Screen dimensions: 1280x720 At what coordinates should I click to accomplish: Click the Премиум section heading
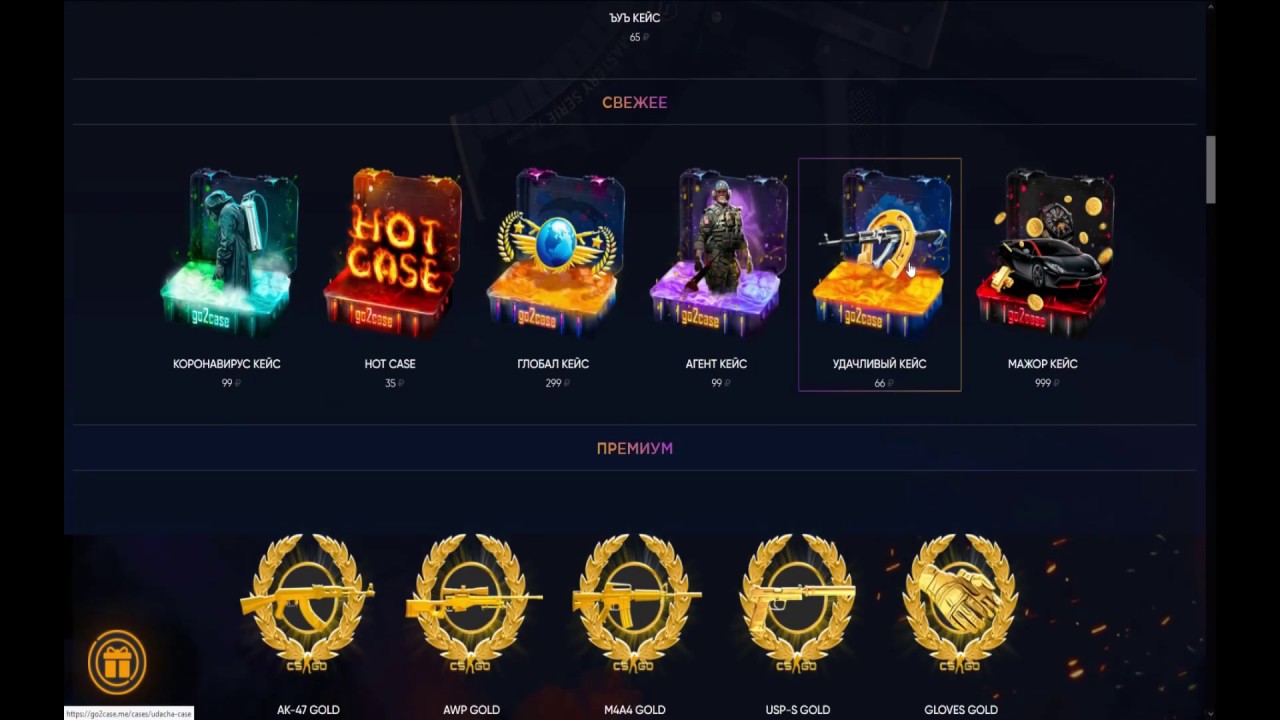coord(635,448)
